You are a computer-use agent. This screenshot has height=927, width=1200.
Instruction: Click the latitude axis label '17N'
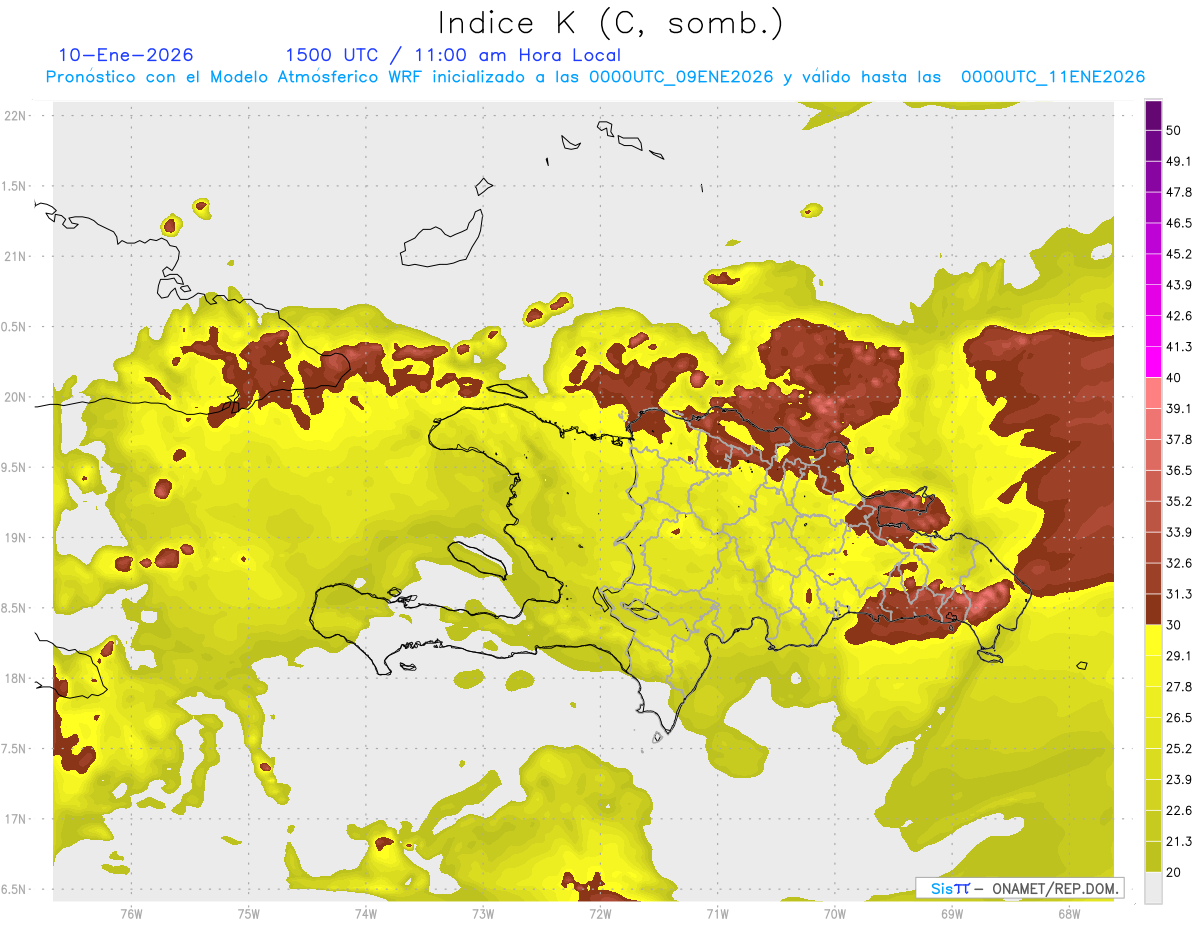[17, 819]
